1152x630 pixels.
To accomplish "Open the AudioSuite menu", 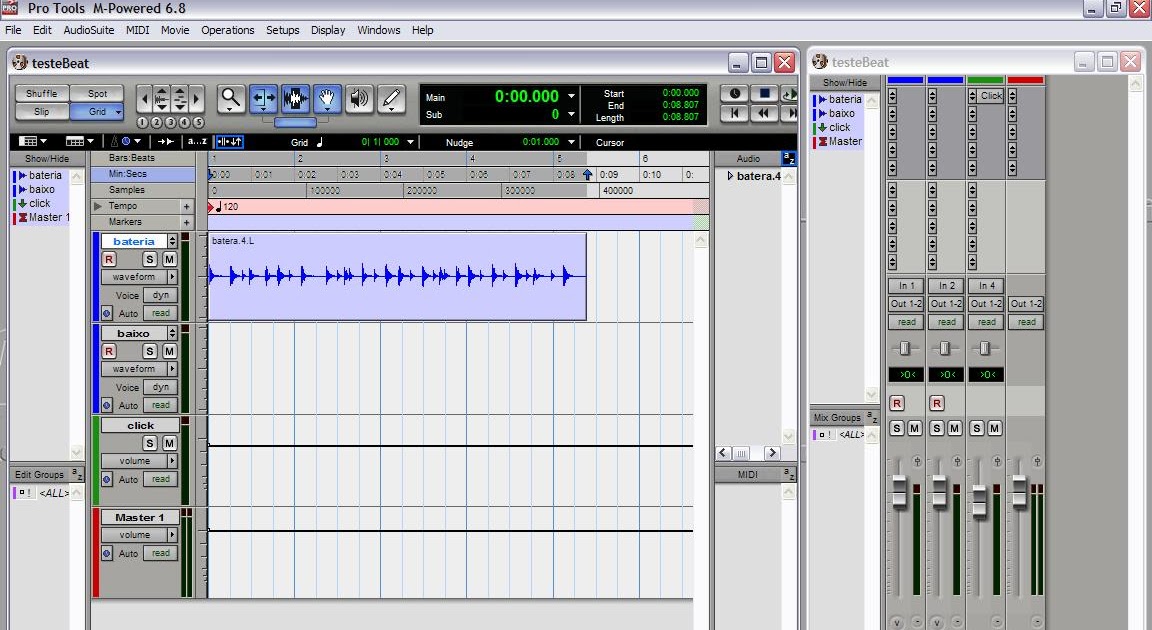I will (89, 30).
